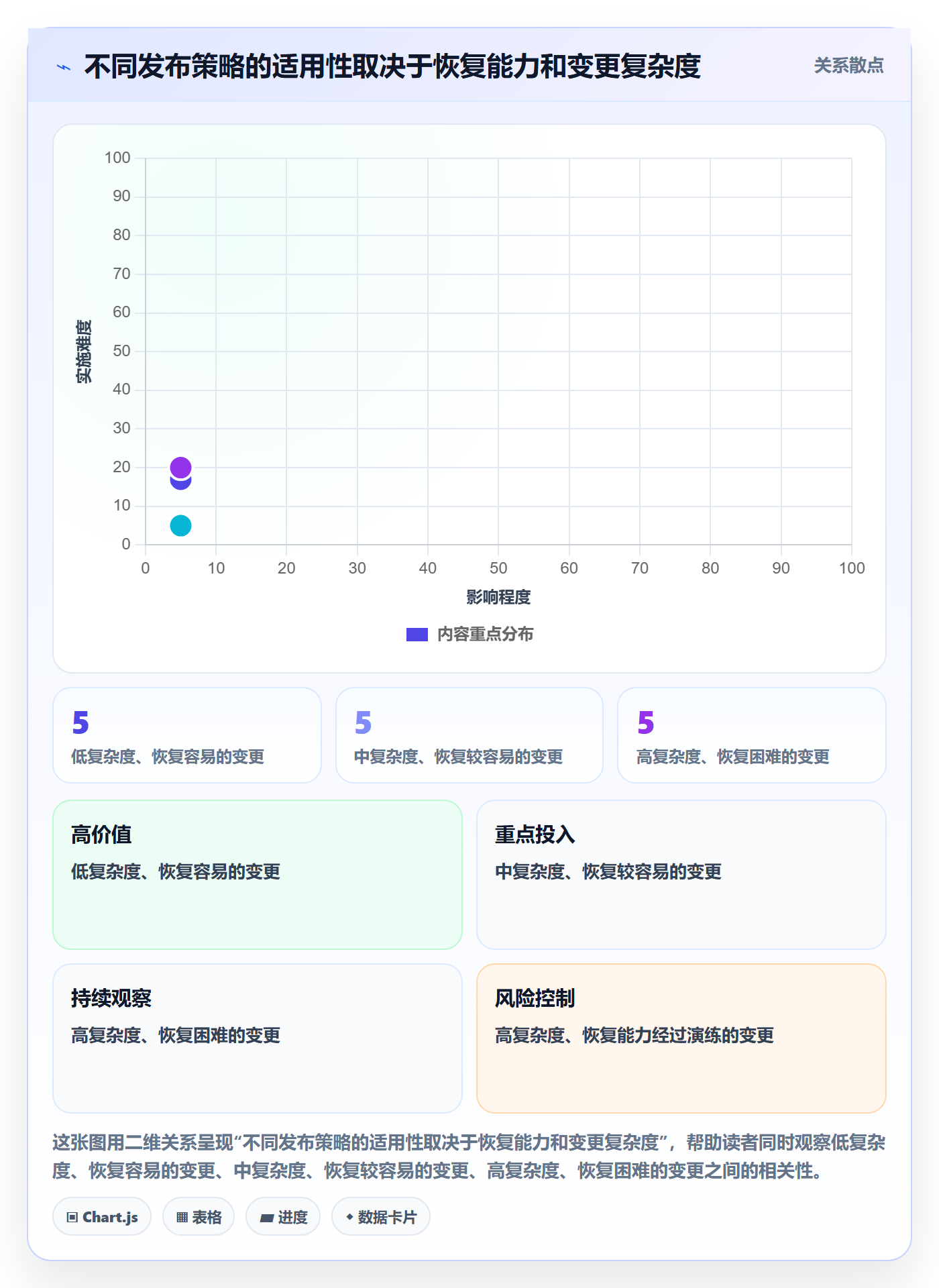Click the title 不同发布策略的适用性取决于恢复能力和变更复杂度

(x=392, y=66)
